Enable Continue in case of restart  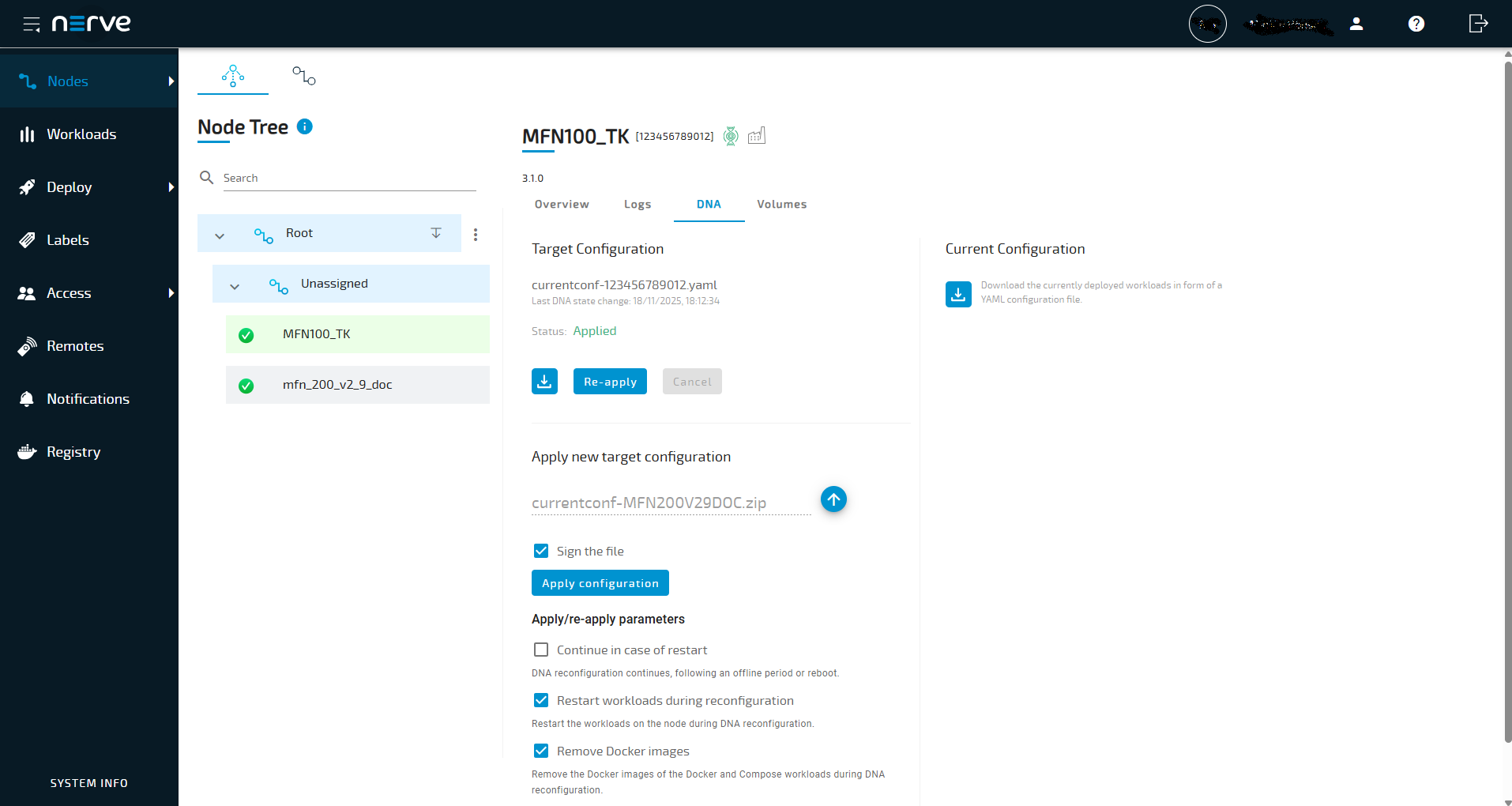click(x=540, y=649)
